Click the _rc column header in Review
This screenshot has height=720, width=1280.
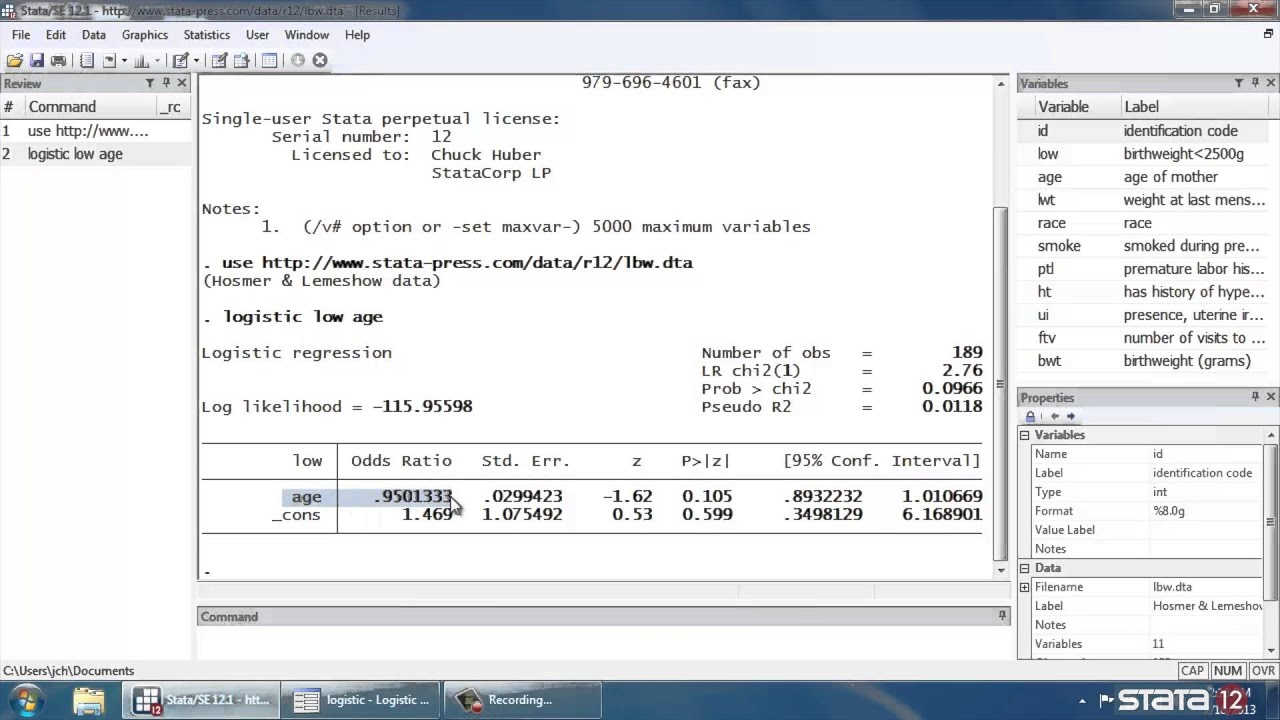click(170, 107)
